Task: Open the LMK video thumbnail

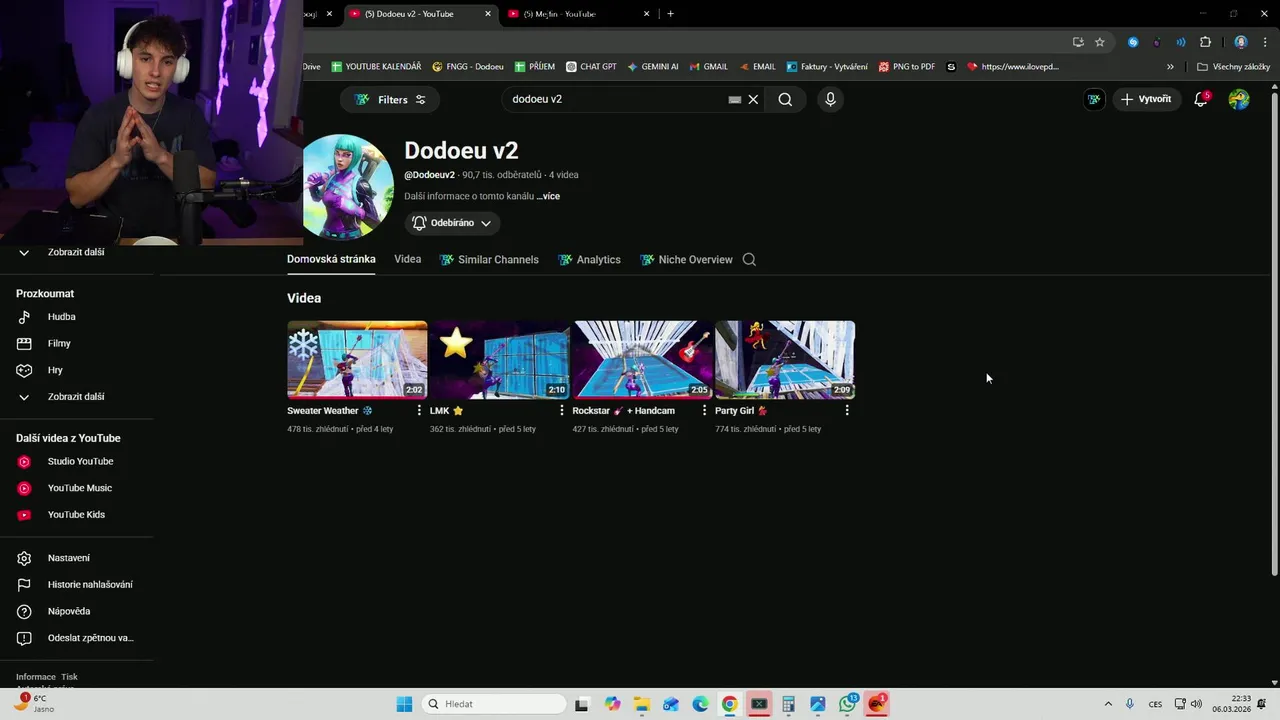Action: [x=500, y=359]
